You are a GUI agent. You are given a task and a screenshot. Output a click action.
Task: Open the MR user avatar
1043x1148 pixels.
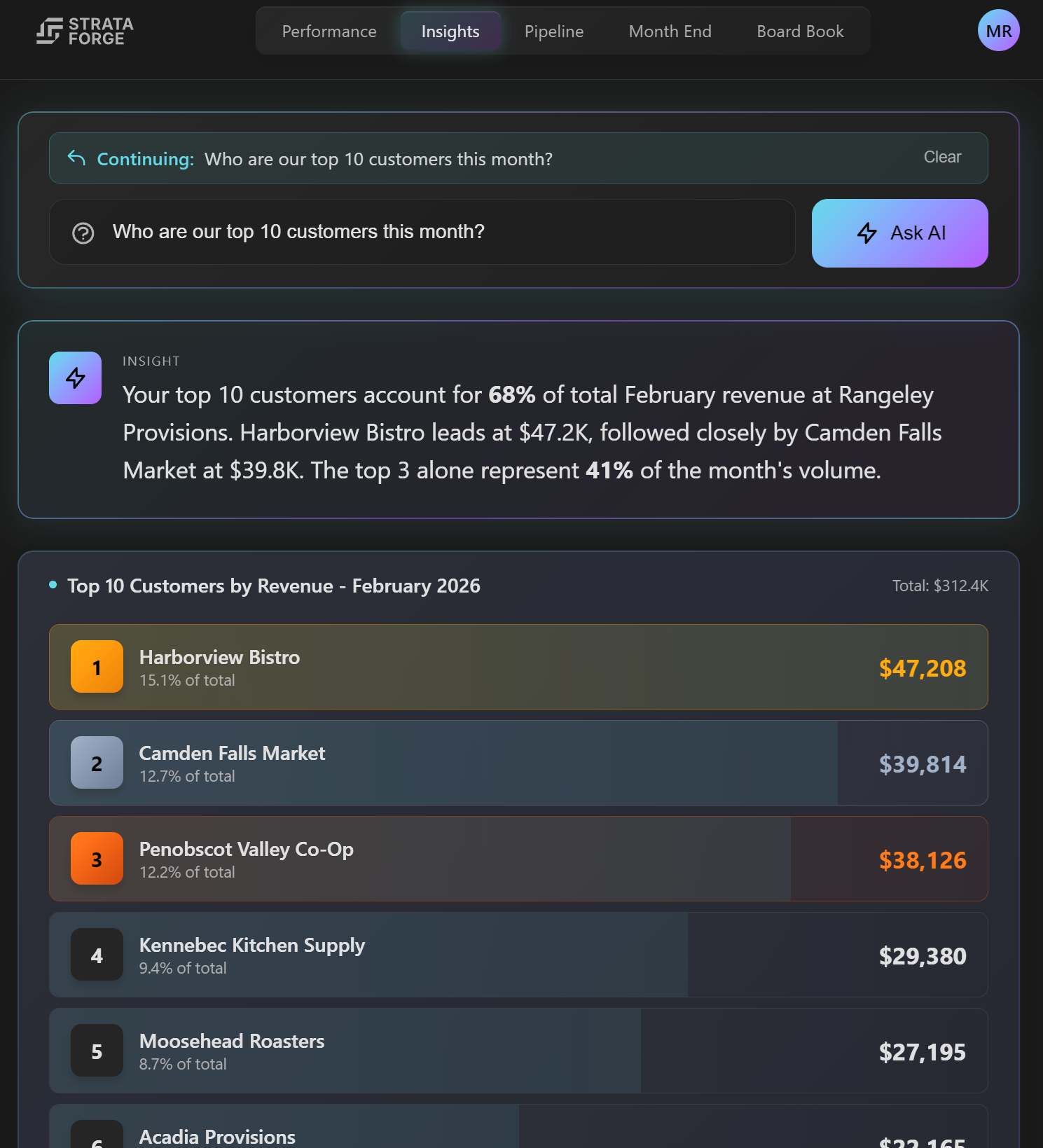point(998,31)
